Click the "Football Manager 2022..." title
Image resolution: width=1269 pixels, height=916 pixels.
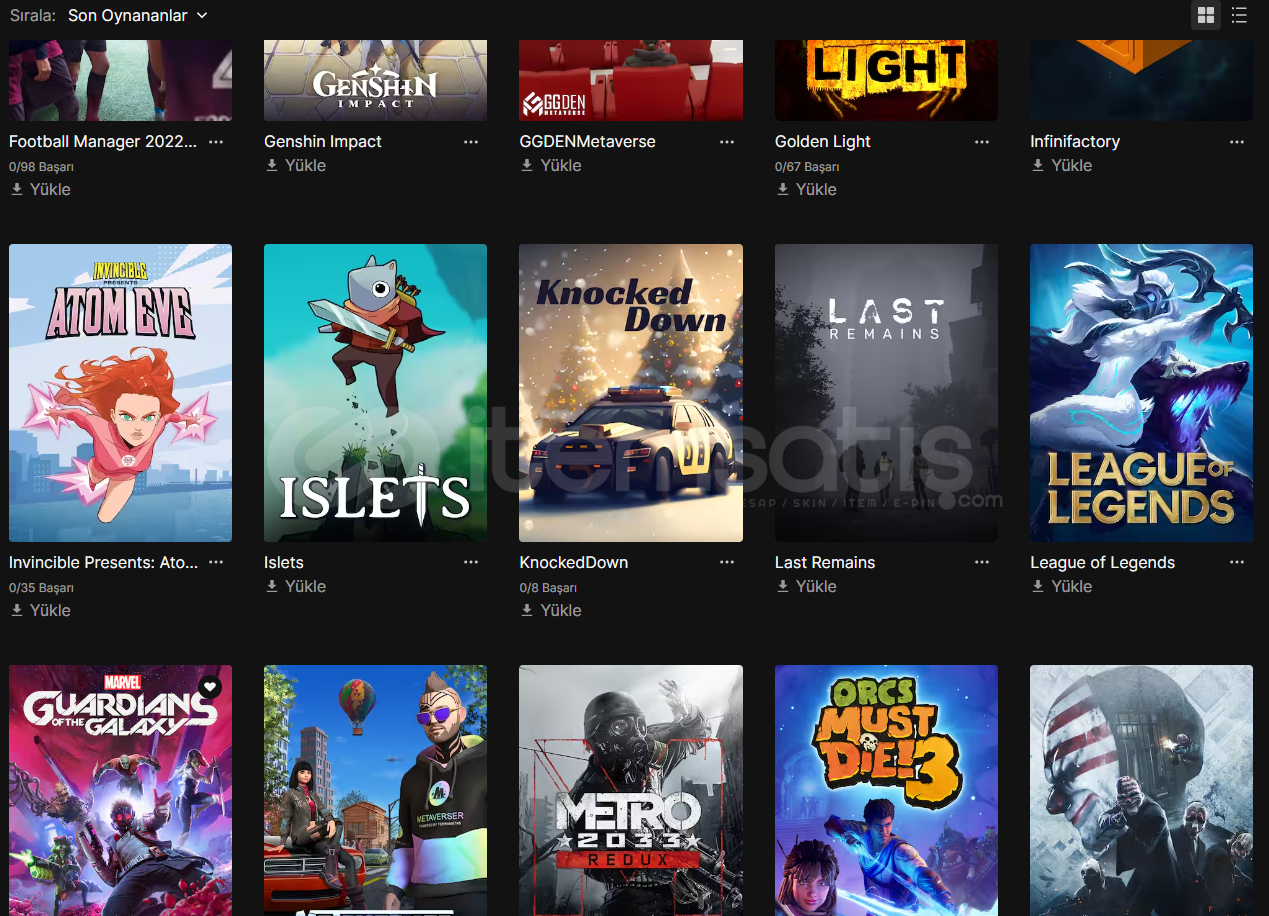coord(103,142)
